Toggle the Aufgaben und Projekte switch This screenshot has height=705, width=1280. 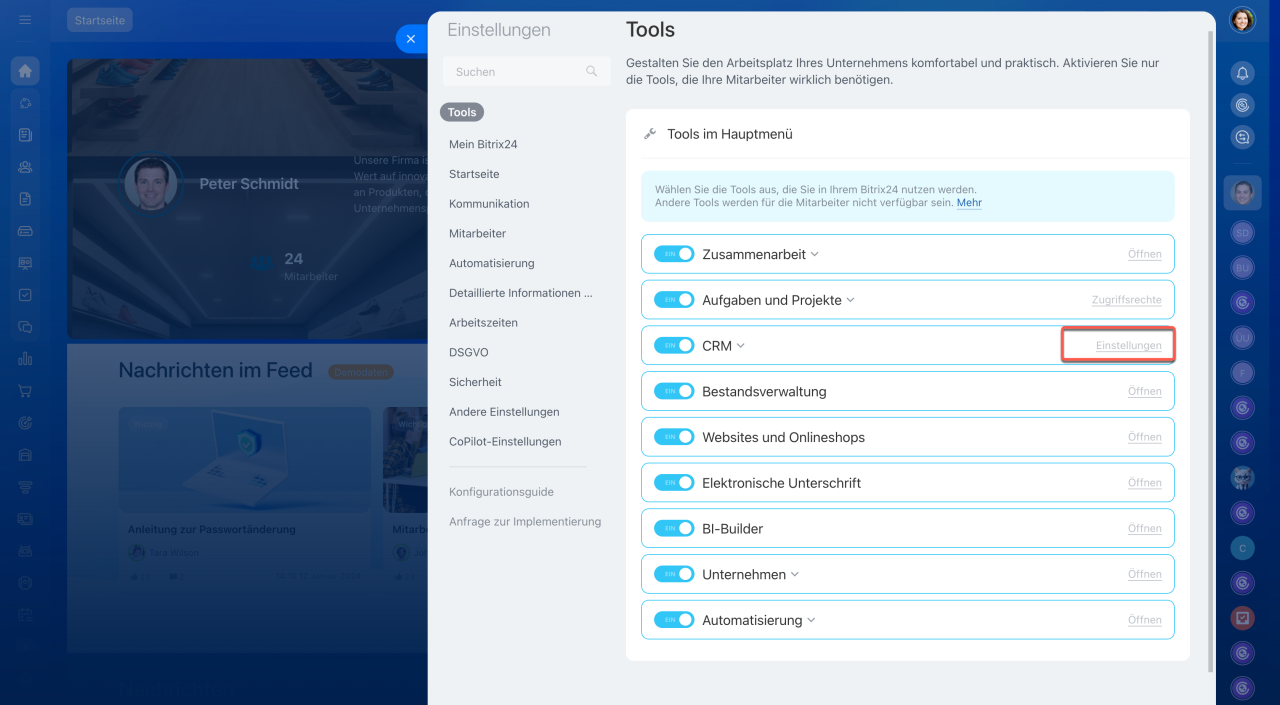click(x=674, y=300)
